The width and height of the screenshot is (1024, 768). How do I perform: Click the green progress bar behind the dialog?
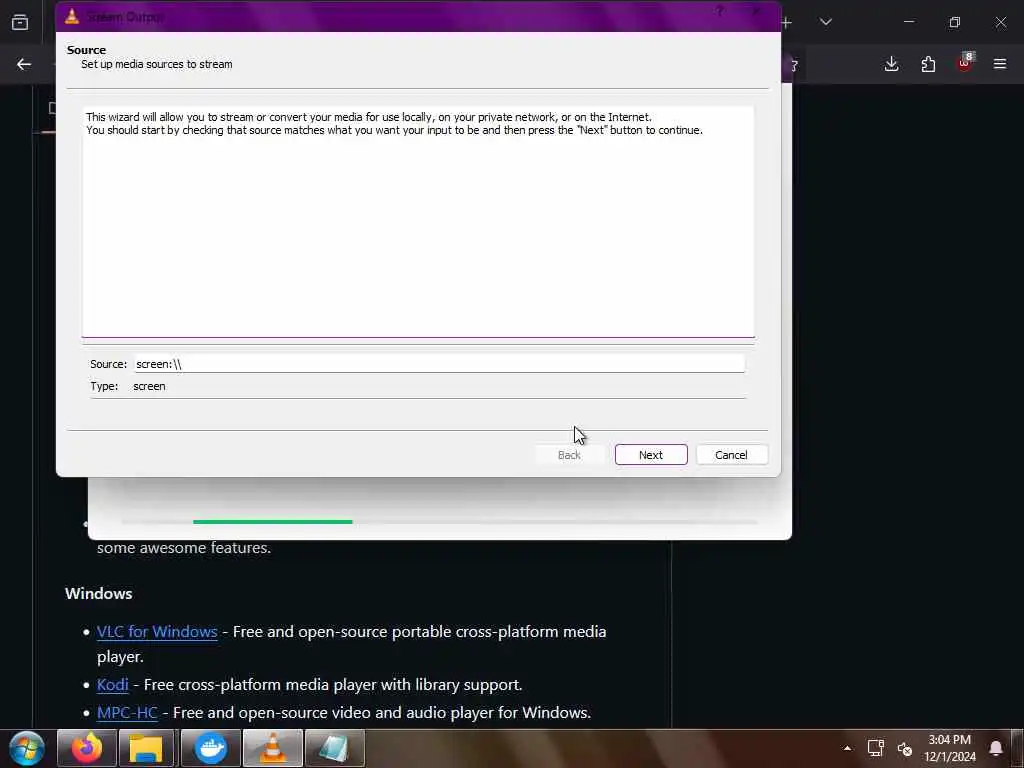click(272, 522)
